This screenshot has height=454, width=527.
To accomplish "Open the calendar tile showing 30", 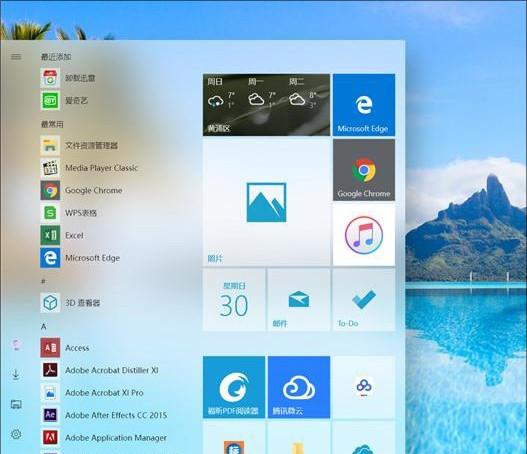I will tap(234, 300).
